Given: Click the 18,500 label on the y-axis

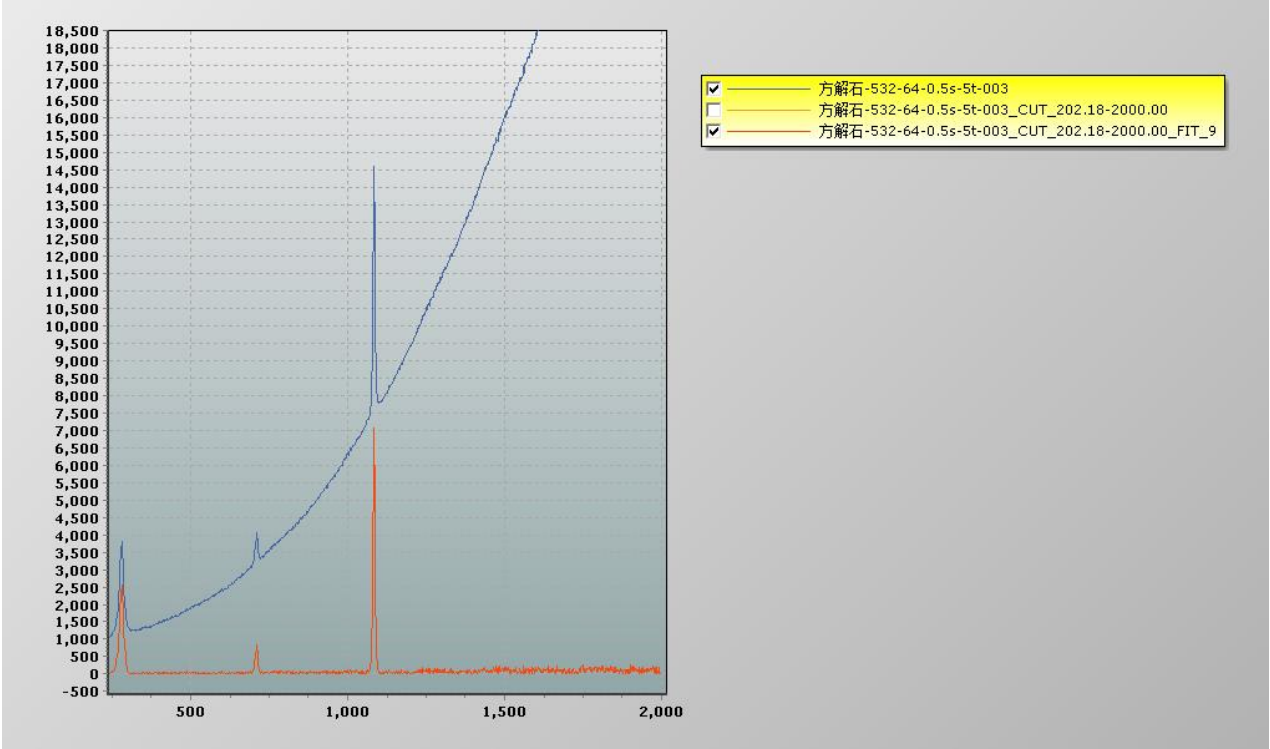Looking at the screenshot, I should (73, 32).
